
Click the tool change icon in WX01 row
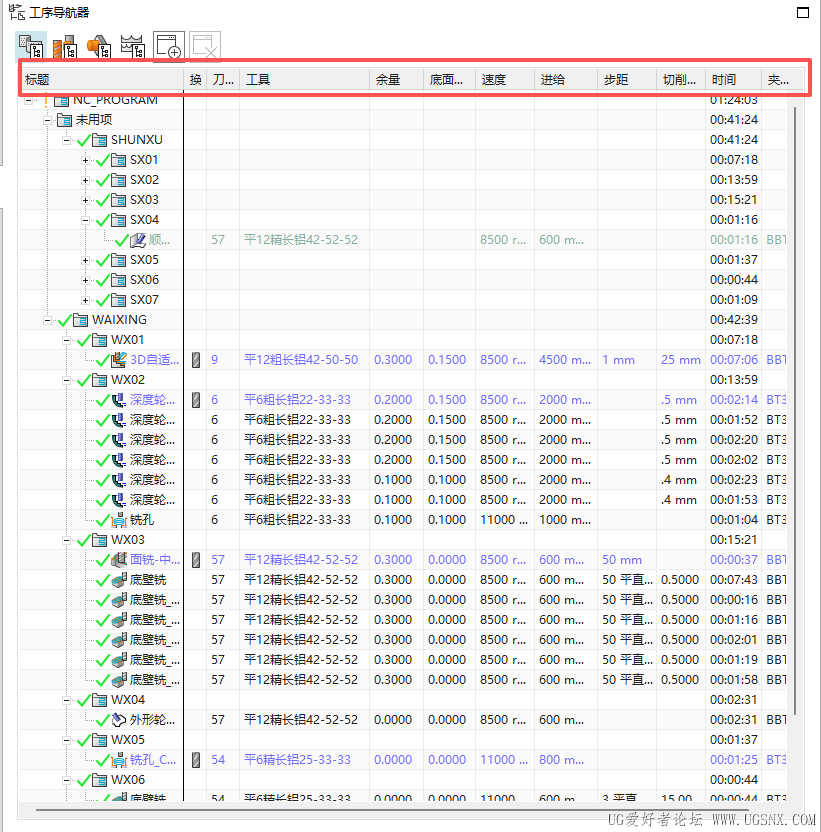[196, 360]
